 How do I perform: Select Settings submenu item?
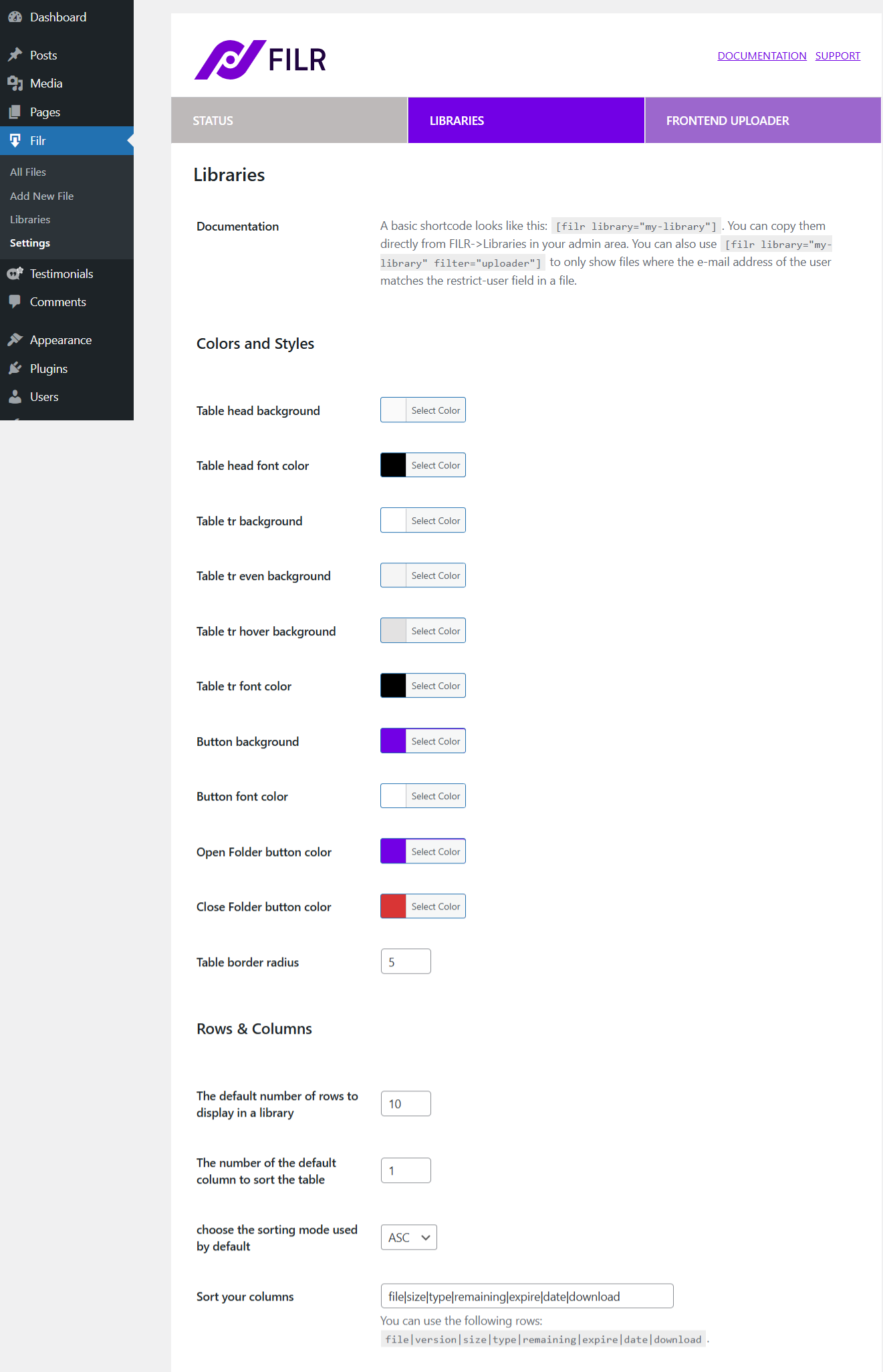[x=30, y=243]
